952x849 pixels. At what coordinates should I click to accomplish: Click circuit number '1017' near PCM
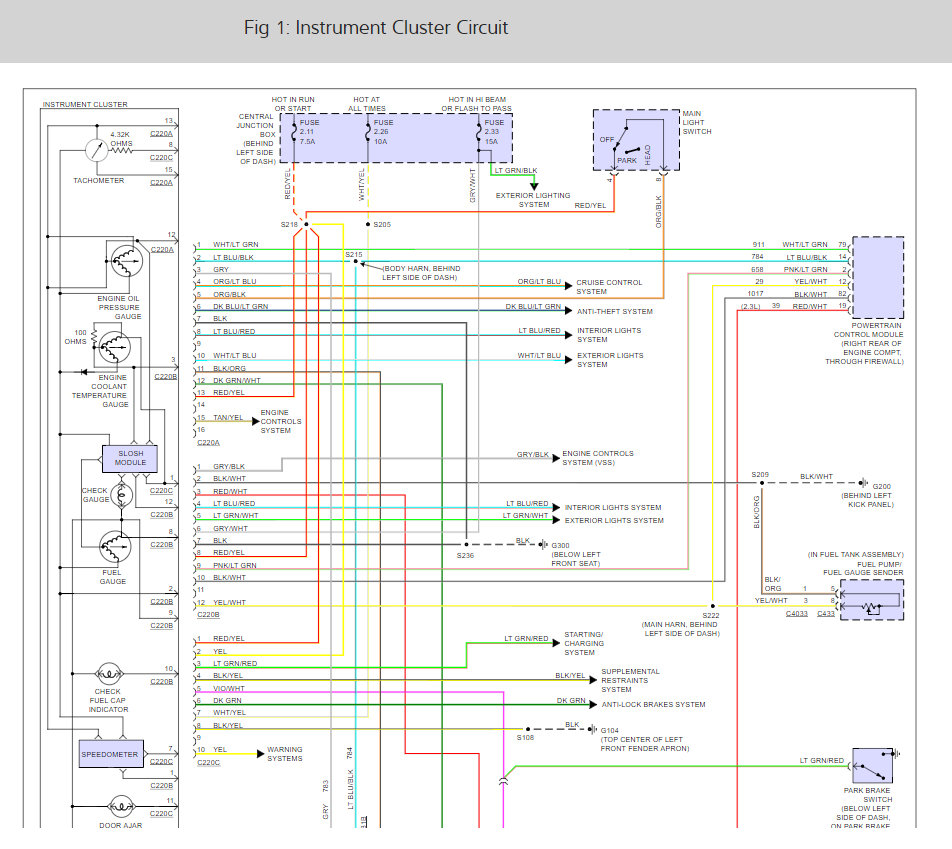[755, 294]
